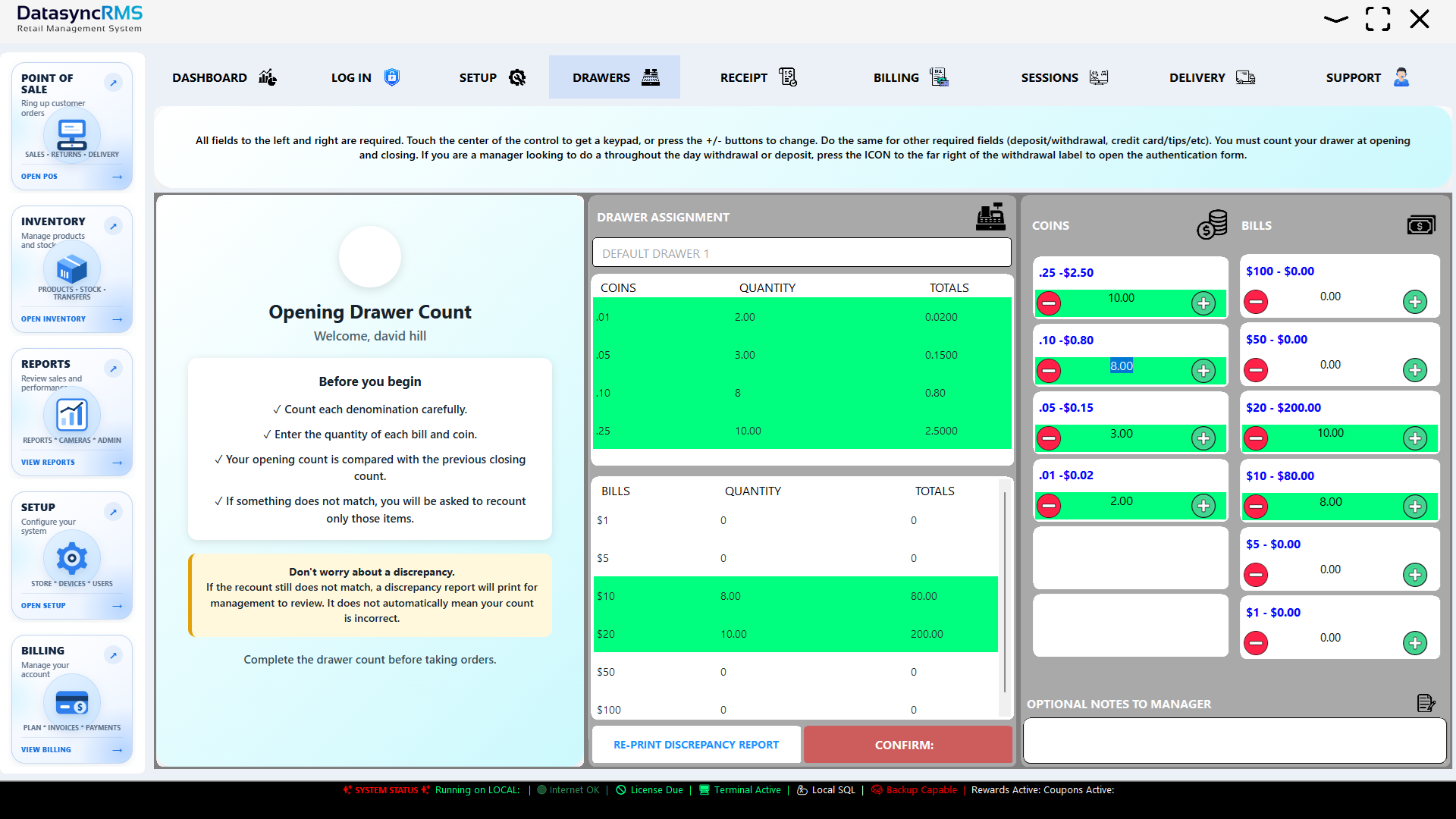Click the notes to manager edit icon
Viewport: 1456px width, 819px height.
pyautogui.click(x=1426, y=703)
